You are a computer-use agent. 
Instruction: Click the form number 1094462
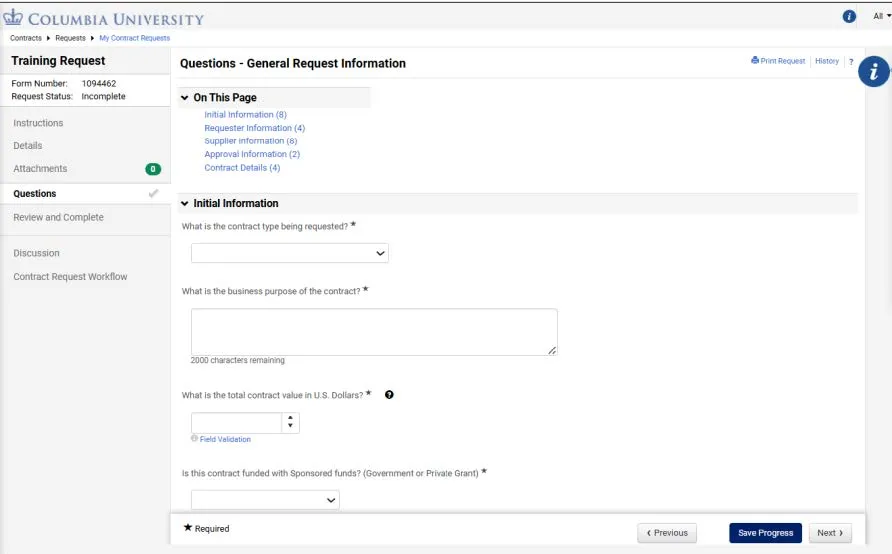tap(98, 83)
